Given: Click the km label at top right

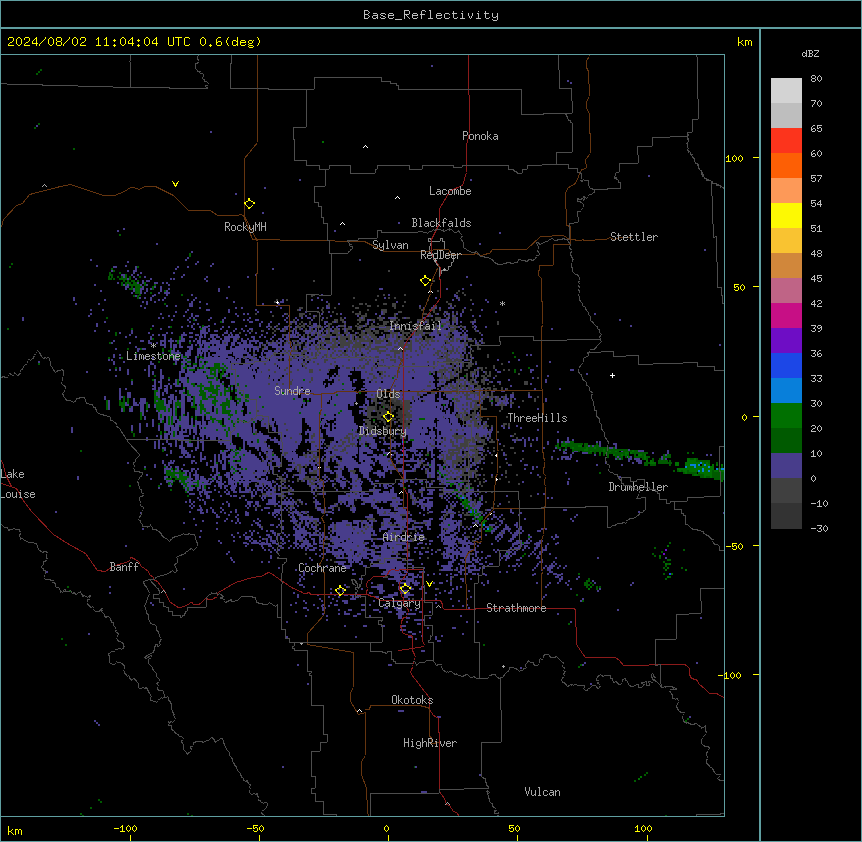Looking at the screenshot, I should (745, 42).
